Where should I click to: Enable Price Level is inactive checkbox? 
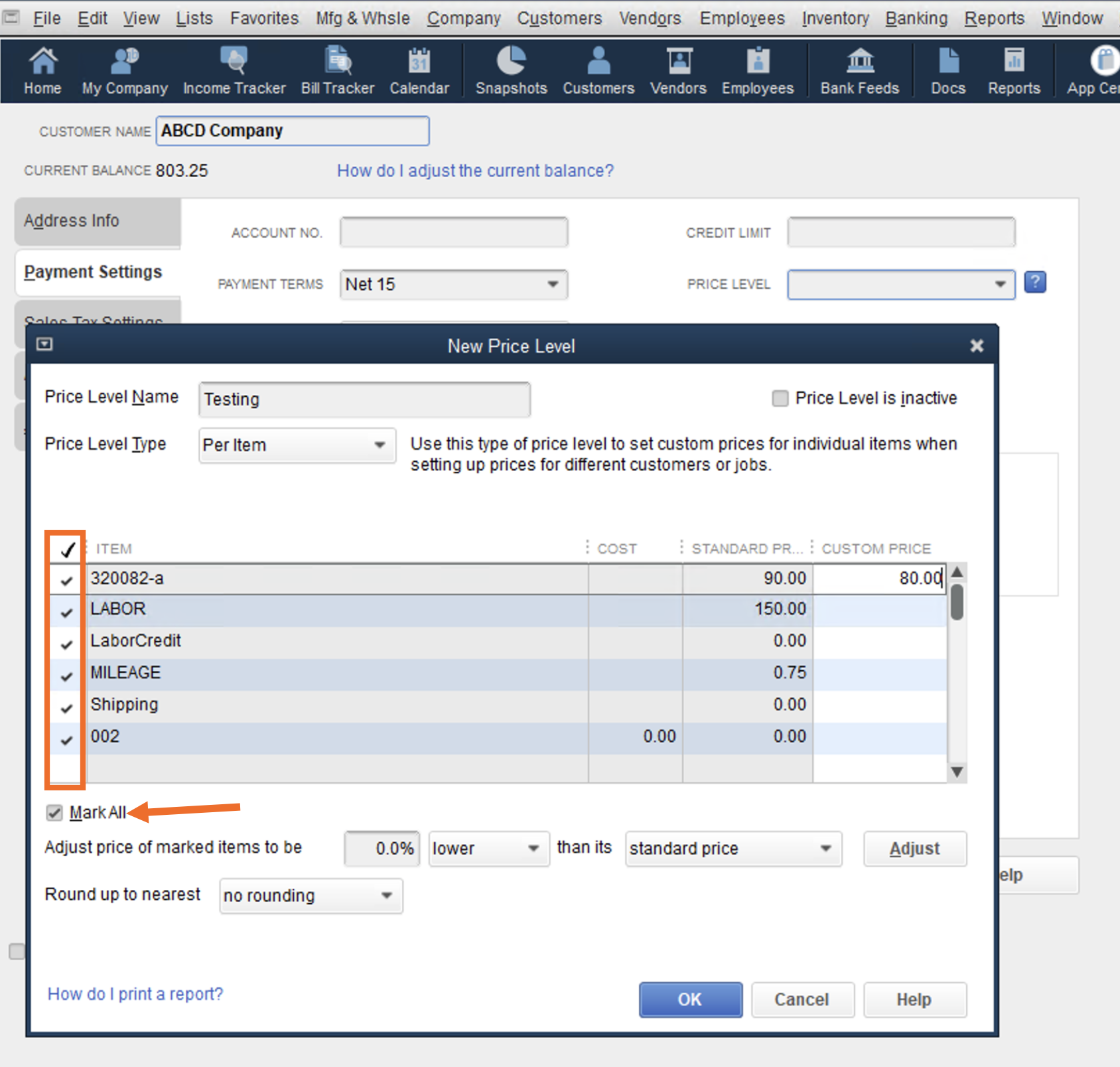pos(780,398)
